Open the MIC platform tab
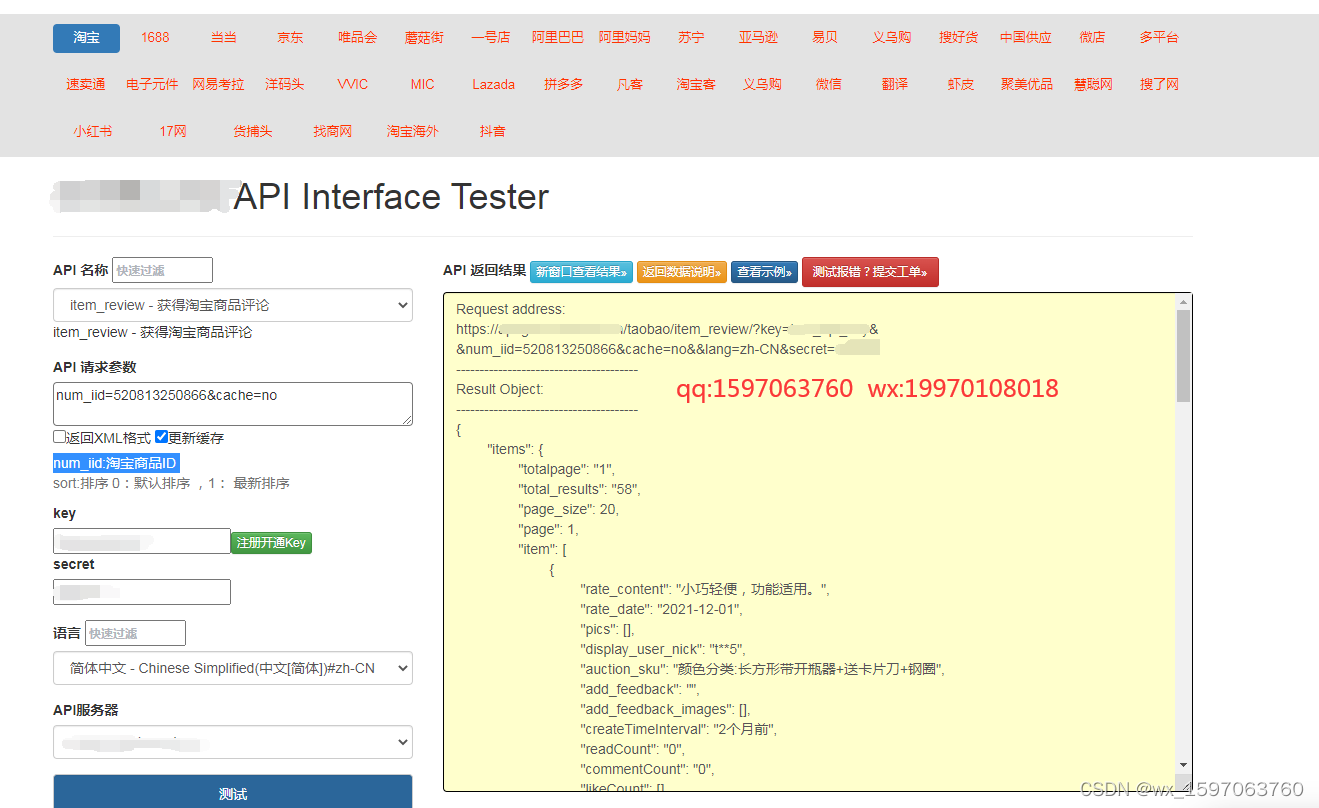Image resolution: width=1319 pixels, height=808 pixels. tap(423, 85)
